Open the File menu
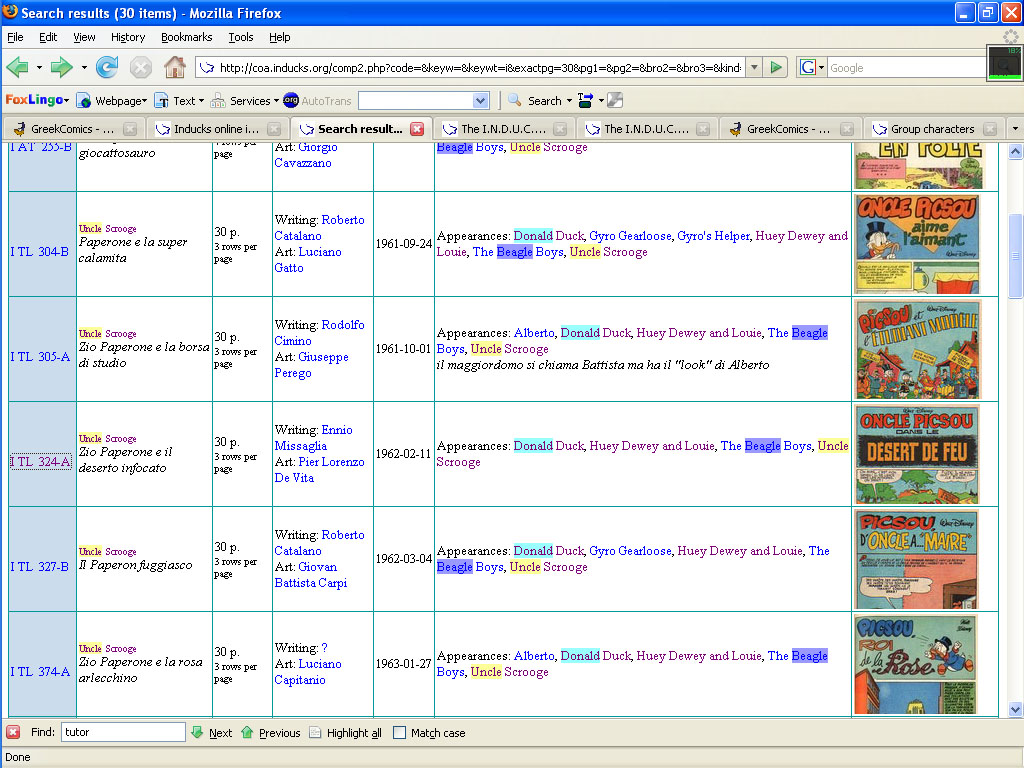1024x768 pixels. 15,37
